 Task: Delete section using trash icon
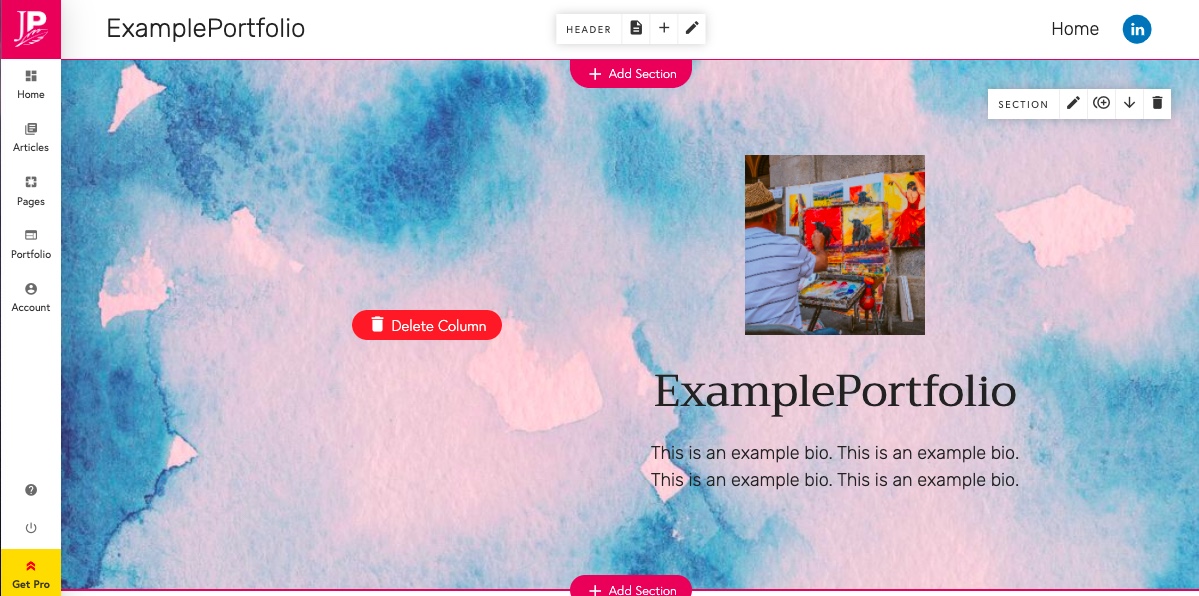pyautogui.click(x=1157, y=103)
